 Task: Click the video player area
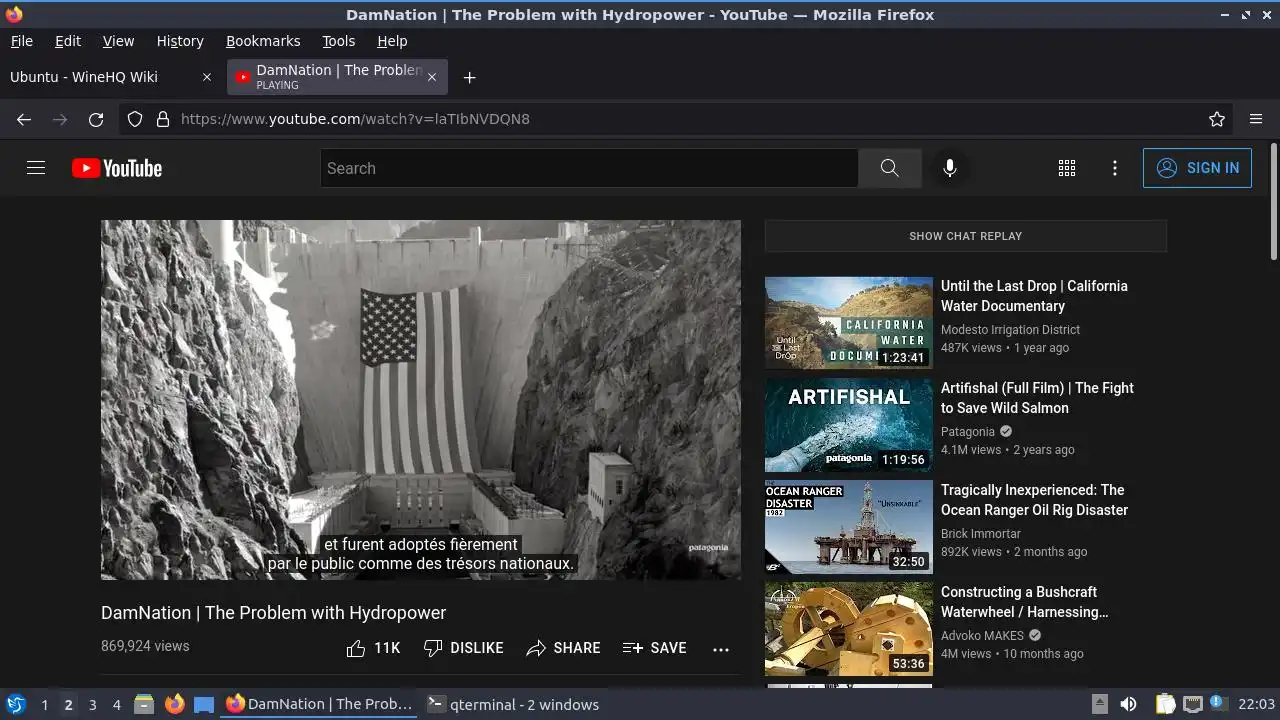(x=421, y=400)
